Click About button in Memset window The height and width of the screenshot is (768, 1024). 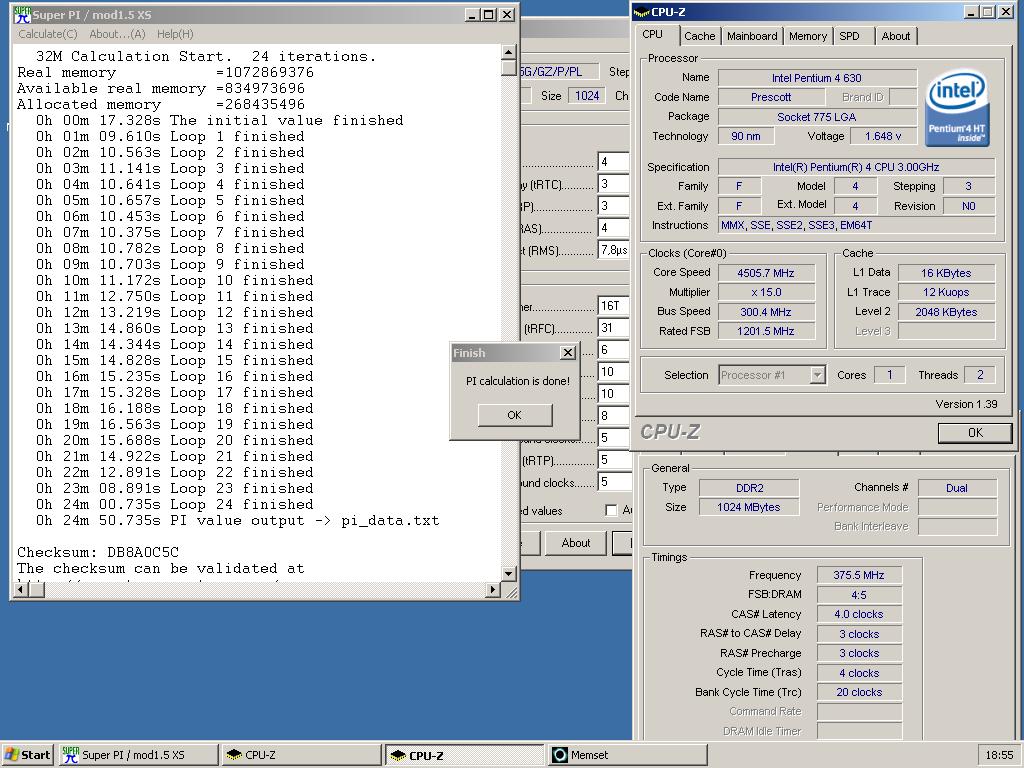tap(575, 543)
